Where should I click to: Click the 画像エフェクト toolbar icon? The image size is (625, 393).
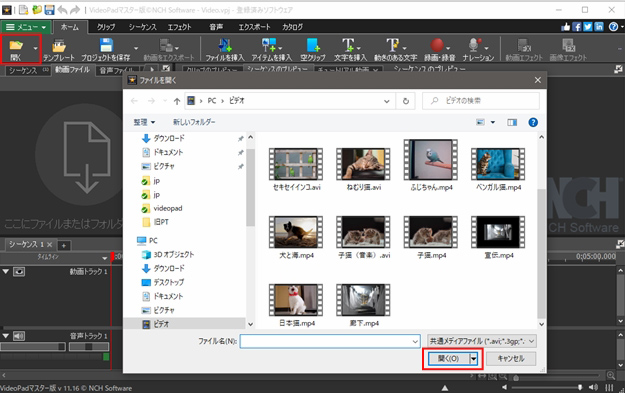tap(568, 49)
